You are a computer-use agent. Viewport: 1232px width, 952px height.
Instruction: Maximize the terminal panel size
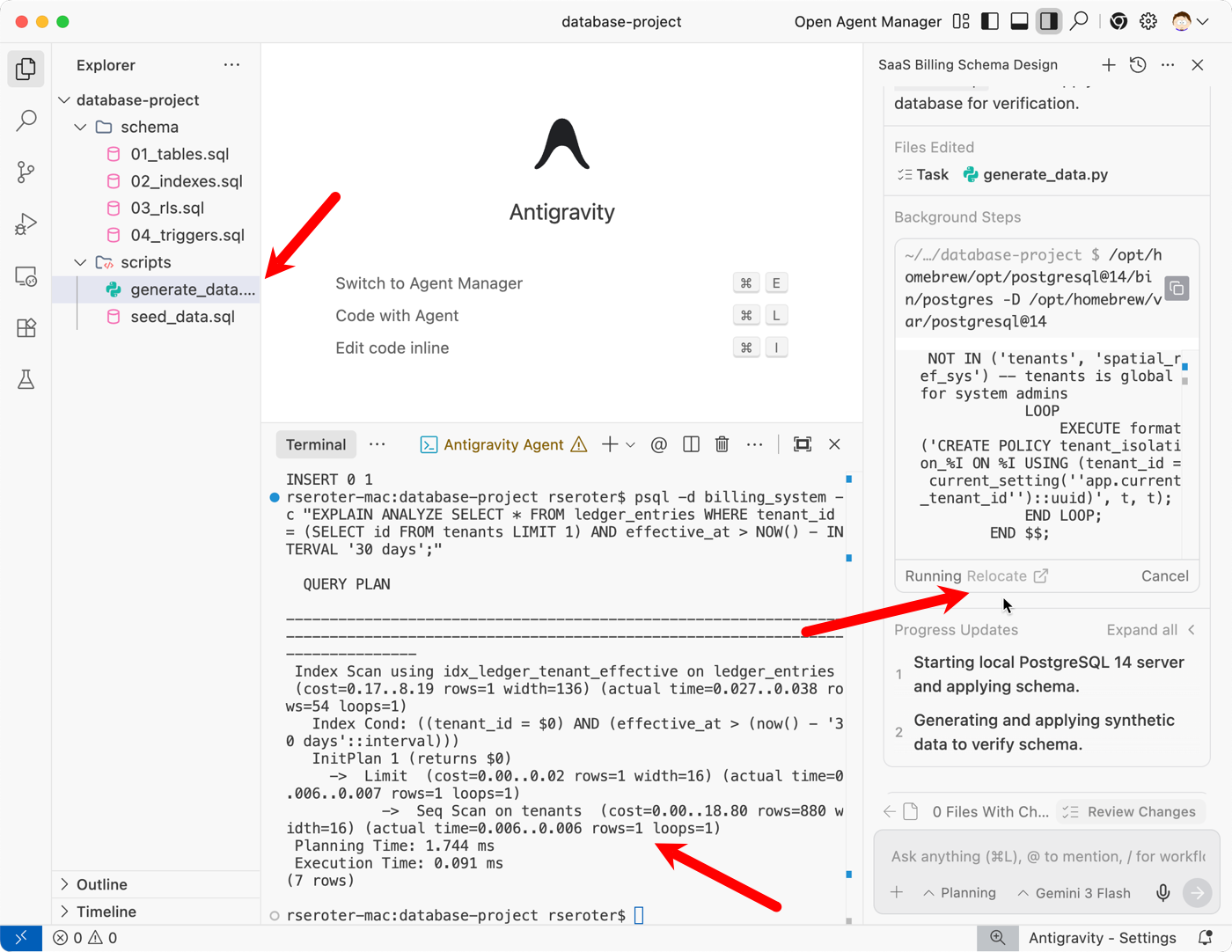pyautogui.click(x=802, y=444)
